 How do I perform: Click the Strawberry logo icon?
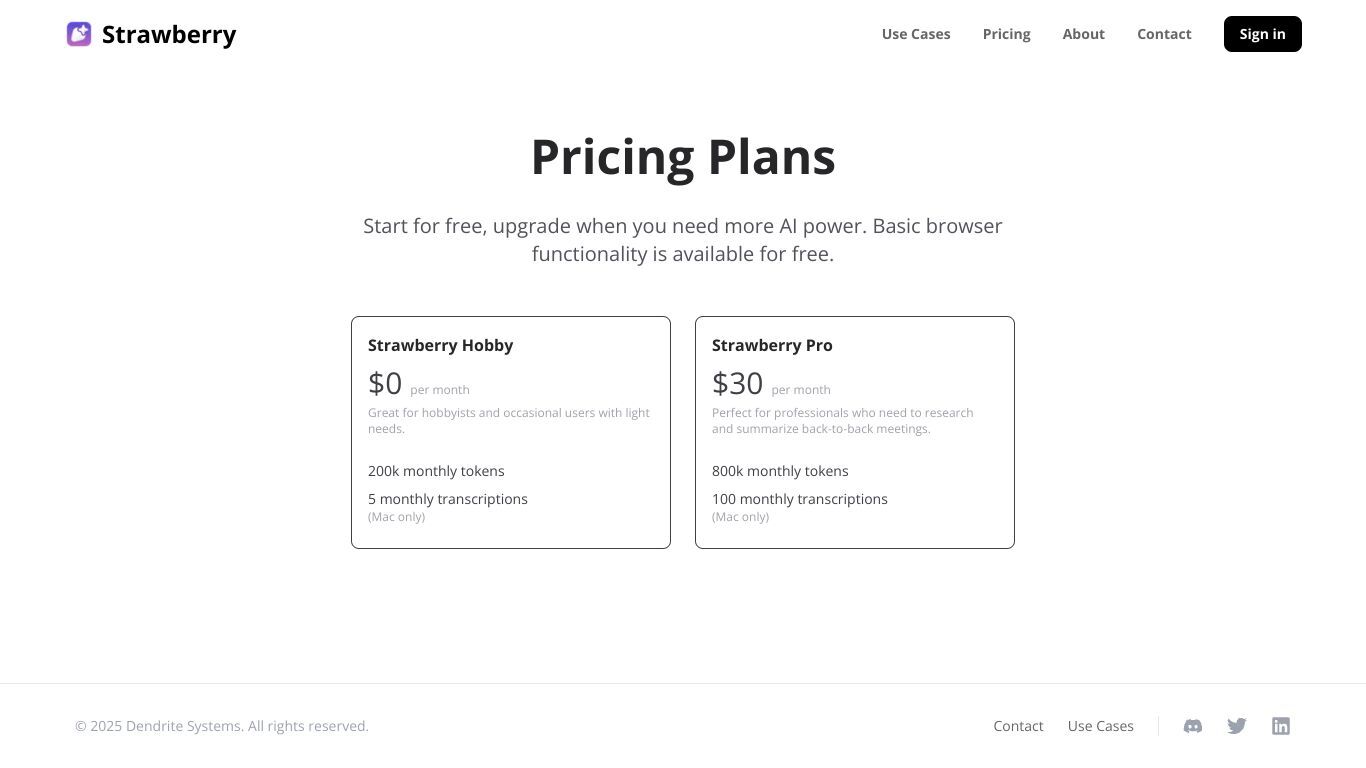click(79, 34)
